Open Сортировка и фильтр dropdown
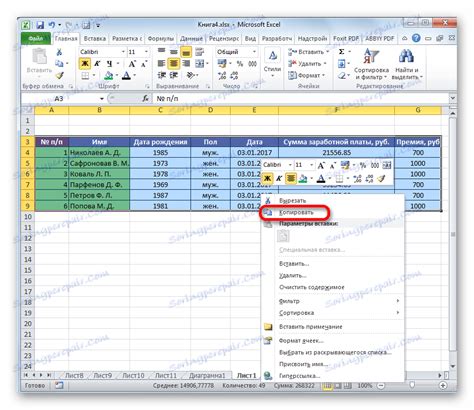This screenshot has width=474, height=410. (x=371, y=63)
